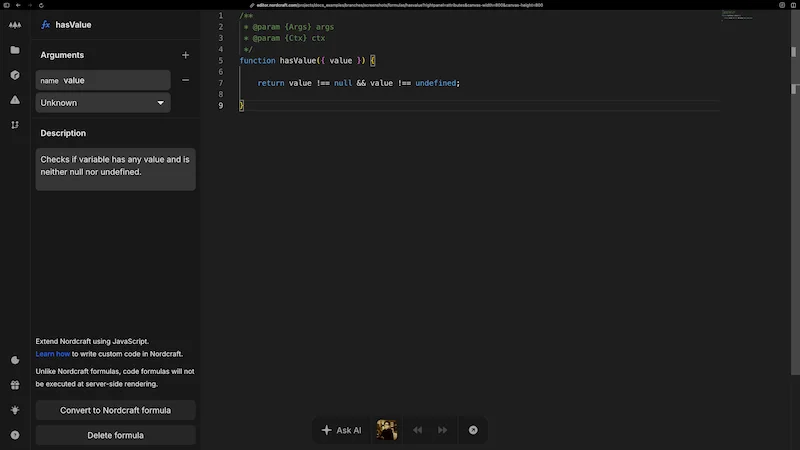Click the hasValue formula title
Viewport: 800px width, 450px height.
coord(73,24)
